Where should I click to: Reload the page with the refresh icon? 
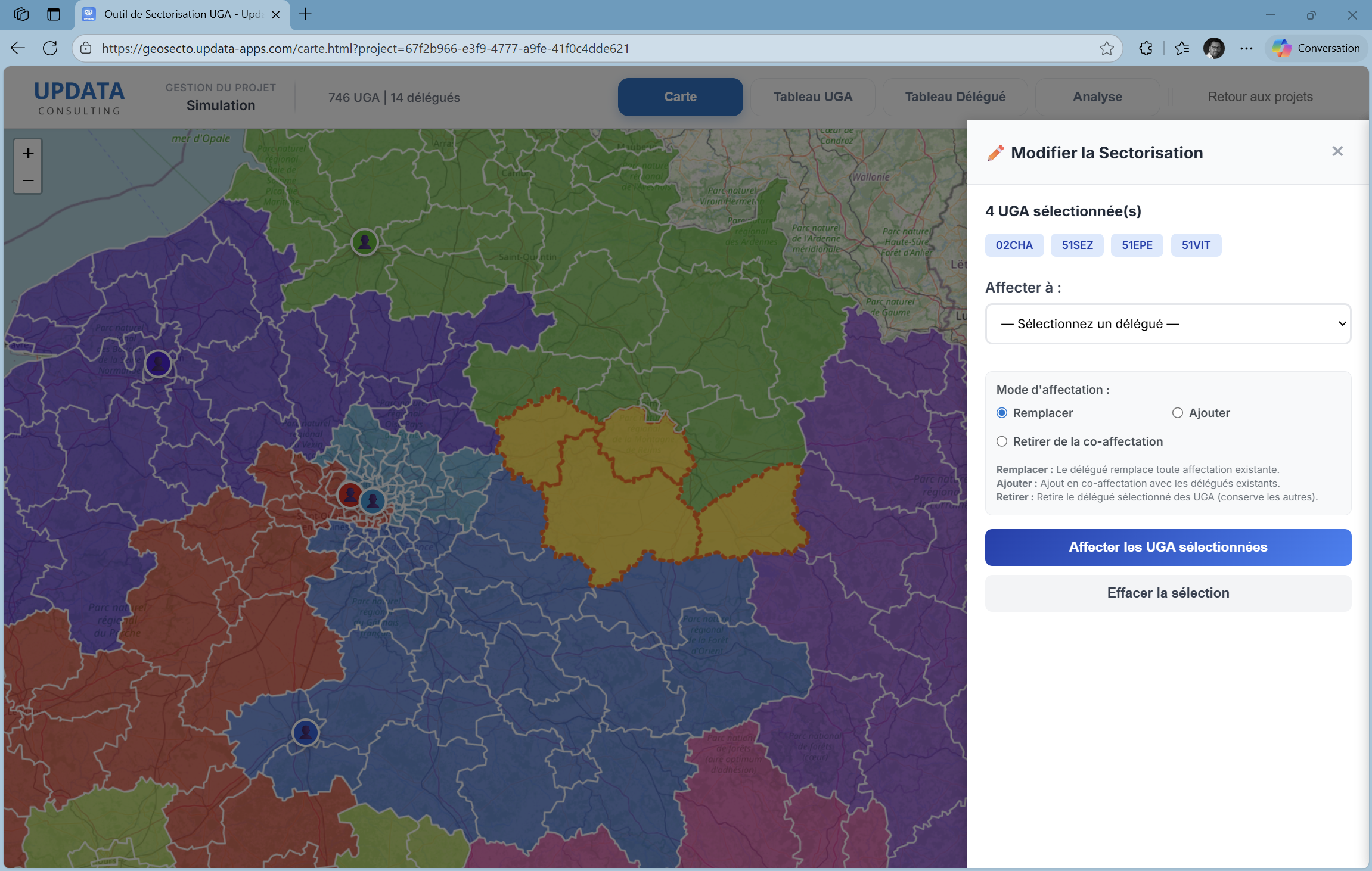point(50,48)
